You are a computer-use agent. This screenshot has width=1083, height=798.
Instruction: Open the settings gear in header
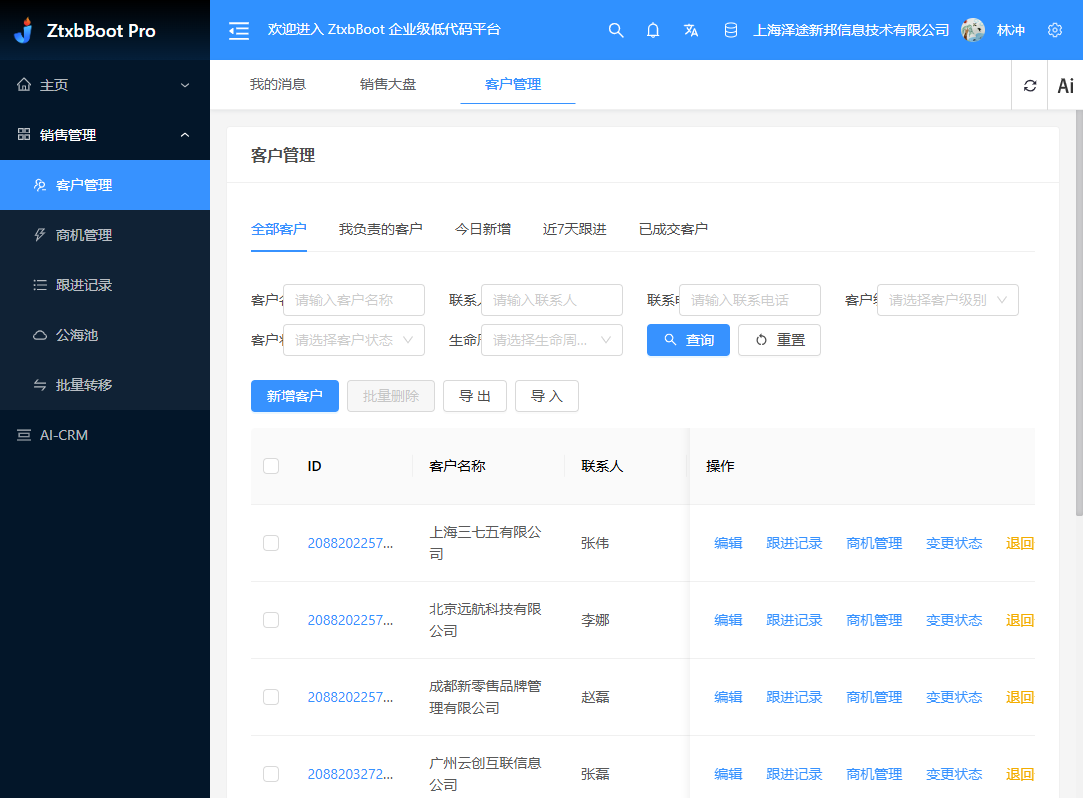coord(1055,30)
